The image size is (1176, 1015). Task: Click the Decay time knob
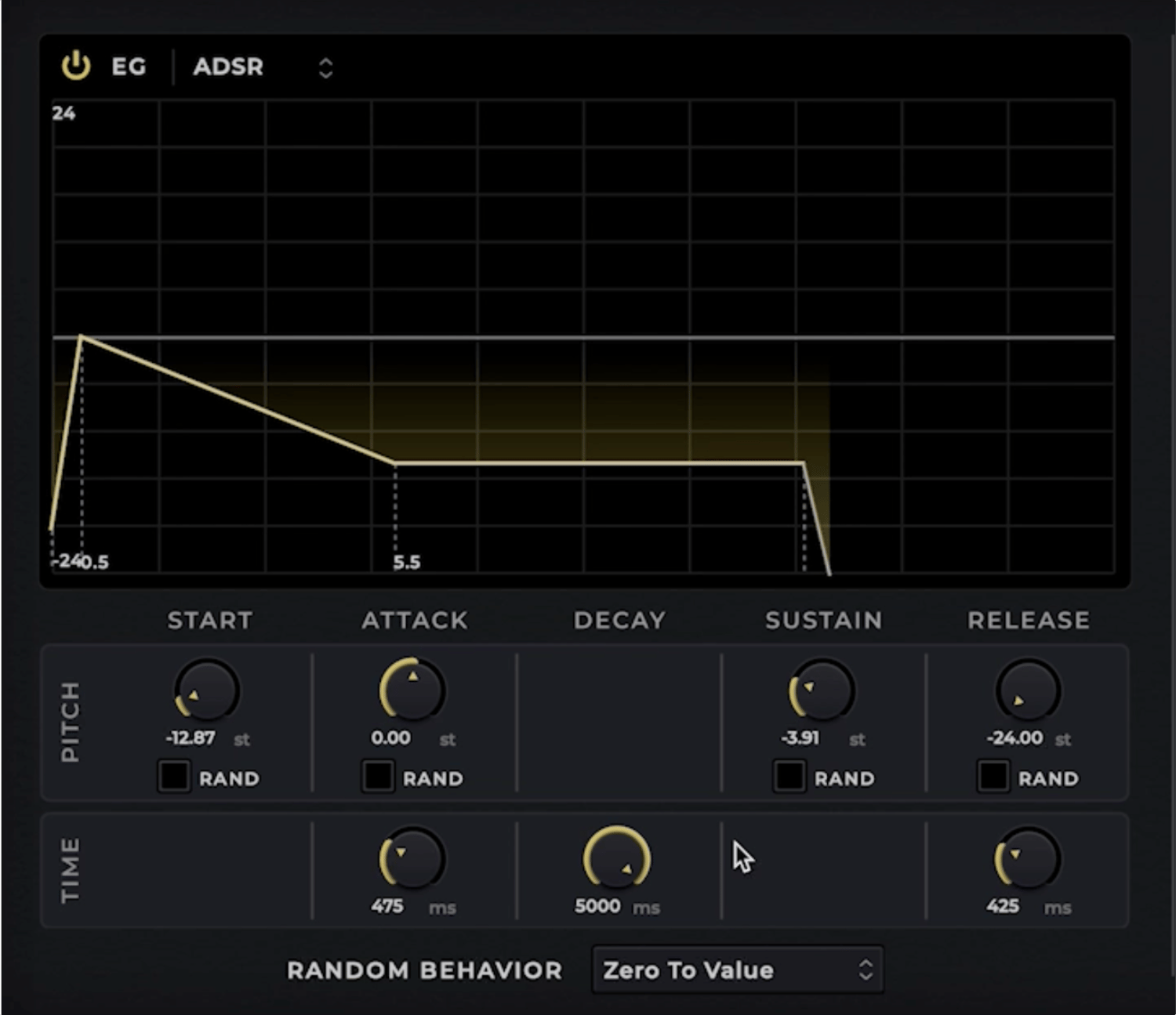[618, 858]
